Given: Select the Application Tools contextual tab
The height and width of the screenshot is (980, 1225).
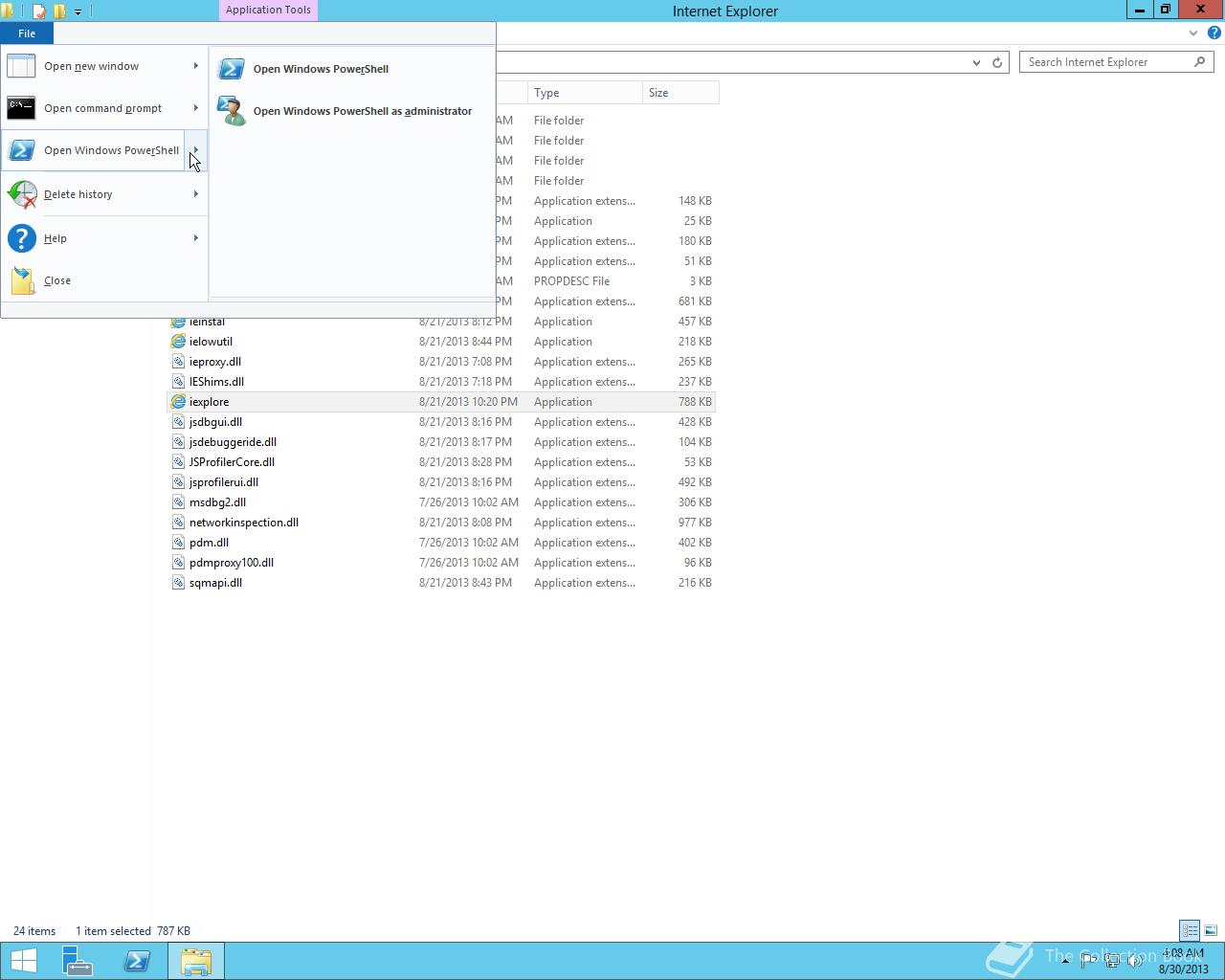Looking at the screenshot, I should pos(268,11).
